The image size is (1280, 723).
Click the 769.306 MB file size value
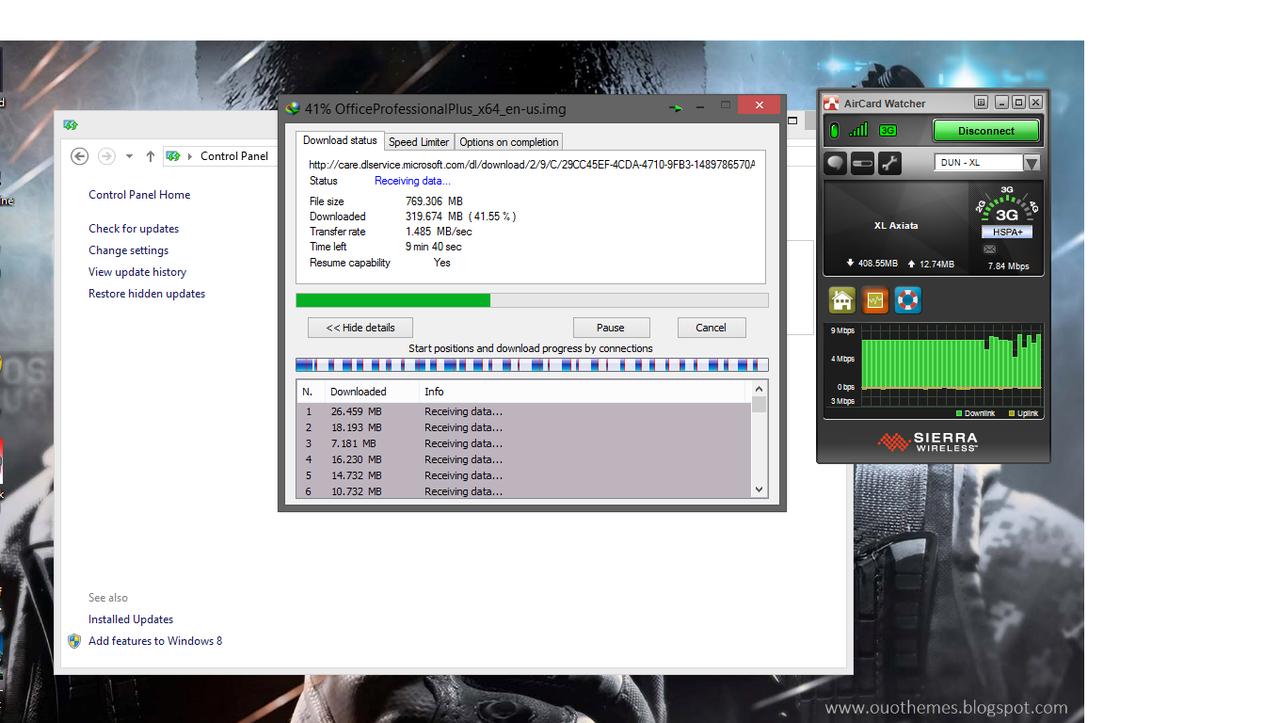pyautogui.click(x=434, y=201)
